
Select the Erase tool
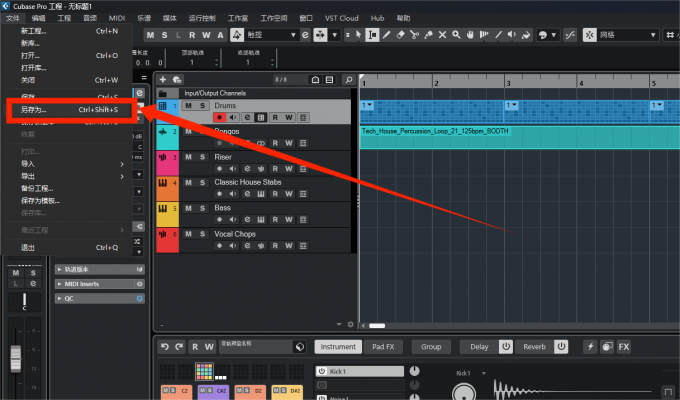400,35
